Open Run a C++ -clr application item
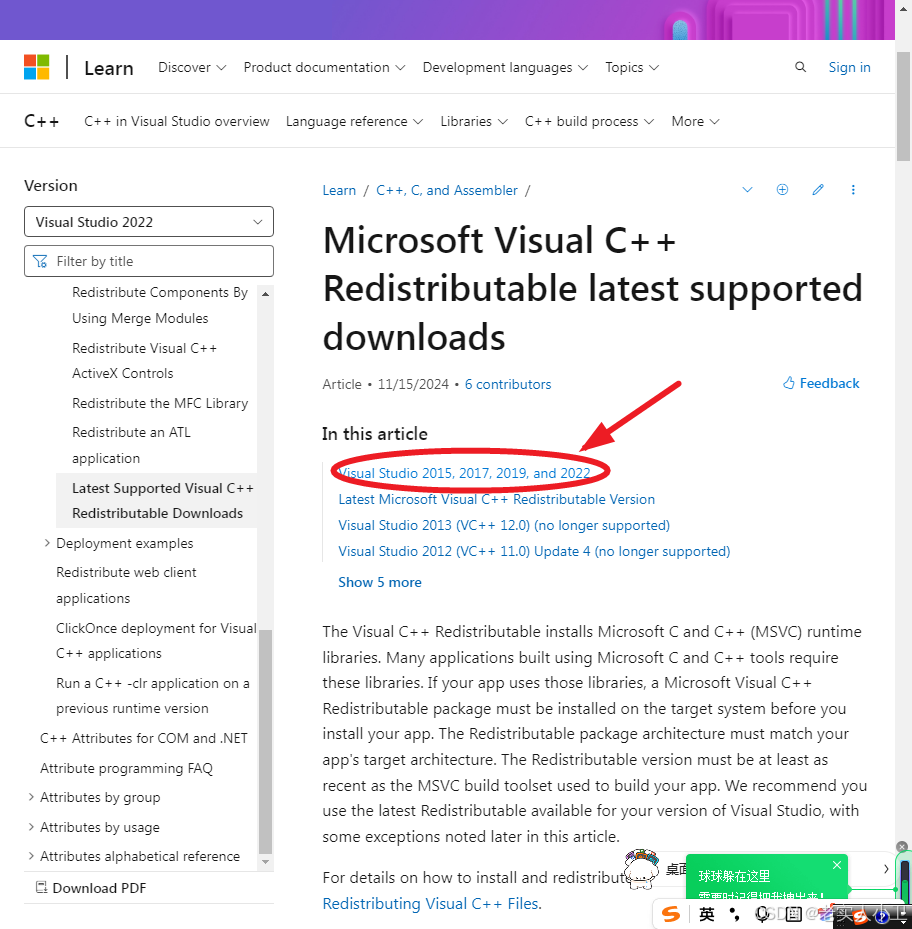The width and height of the screenshot is (912, 929). pos(153,696)
